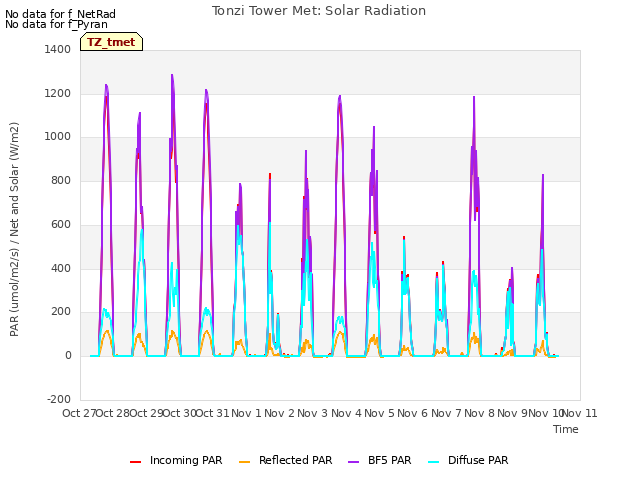Viewport: 640px width, 480px height.
Task: Click the 400 y-axis tick label
Action: pyautogui.click(x=61, y=269)
